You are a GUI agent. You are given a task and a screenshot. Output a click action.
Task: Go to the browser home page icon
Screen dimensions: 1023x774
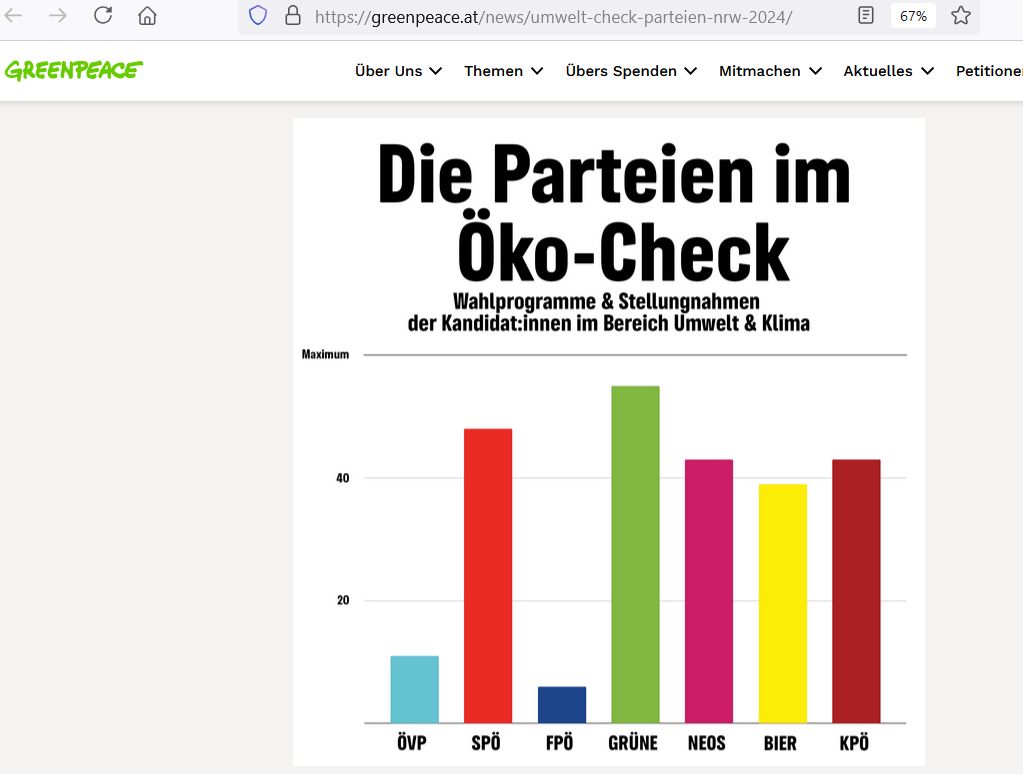pos(147,15)
